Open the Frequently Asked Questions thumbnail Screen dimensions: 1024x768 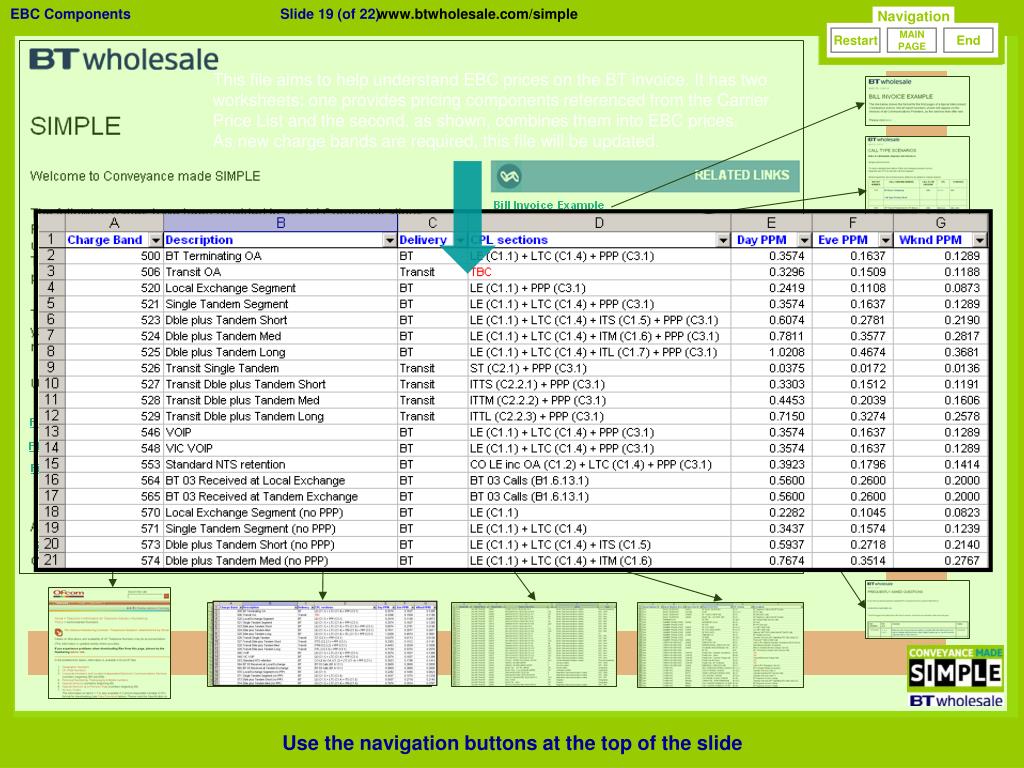(917, 609)
